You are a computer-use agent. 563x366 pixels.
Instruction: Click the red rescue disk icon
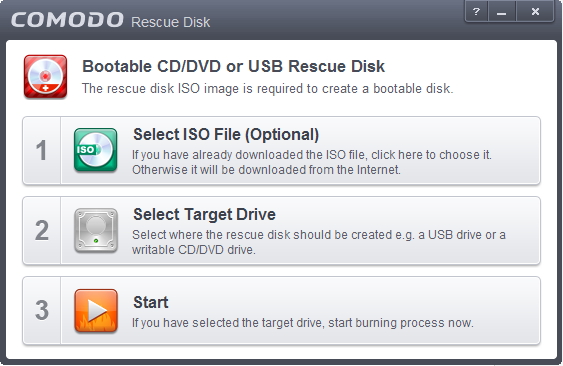click(x=45, y=77)
